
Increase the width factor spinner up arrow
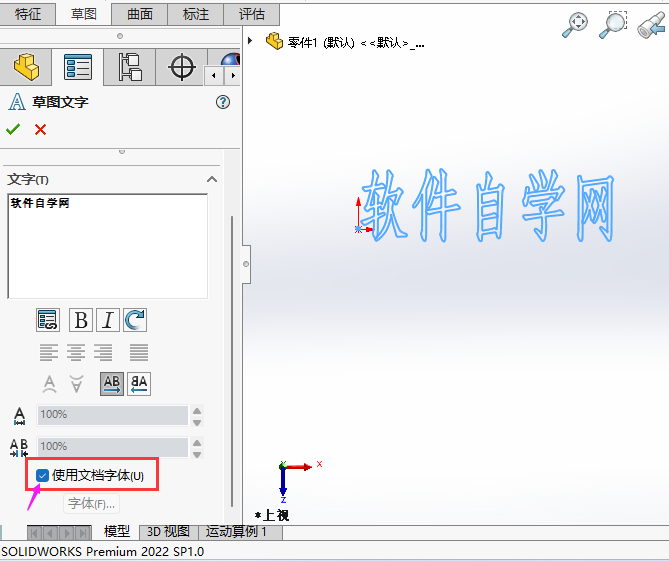(x=197, y=410)
